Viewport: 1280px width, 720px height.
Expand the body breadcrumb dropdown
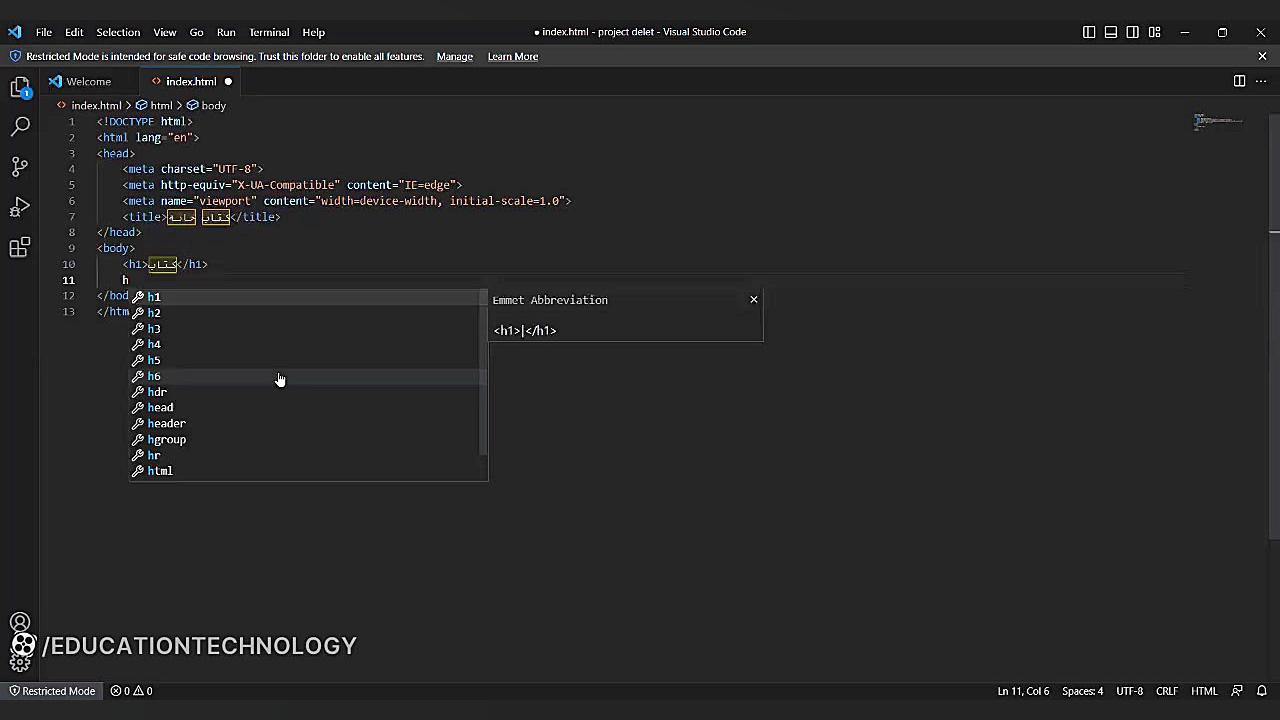click(x=213, y=105)
